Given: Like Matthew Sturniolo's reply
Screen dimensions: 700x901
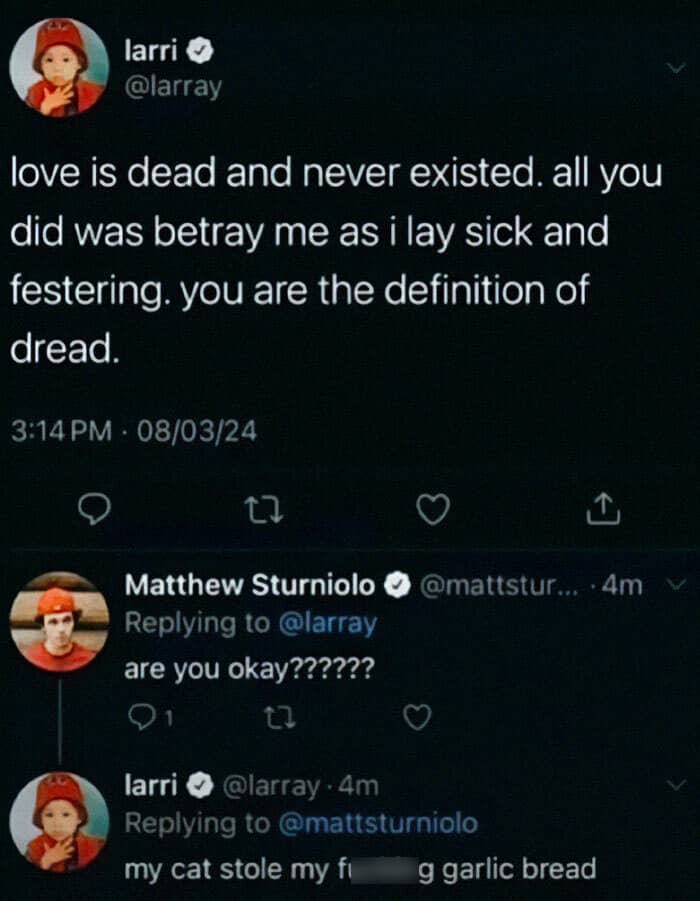Looking at the screenshot, I should click(x=421, y=716).
